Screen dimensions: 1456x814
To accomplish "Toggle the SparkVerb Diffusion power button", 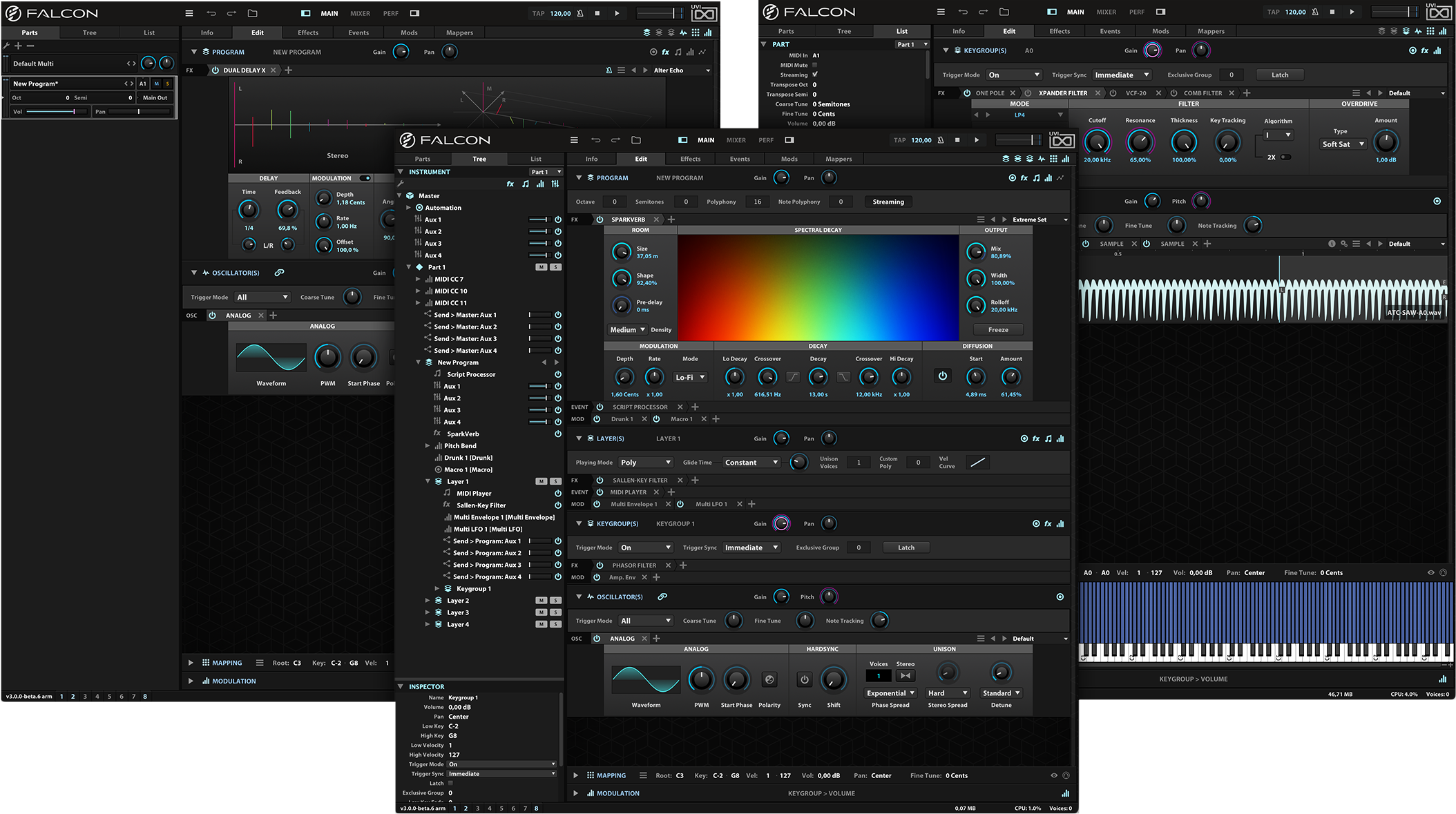I will pyautogui.click(x=942, y=376).
